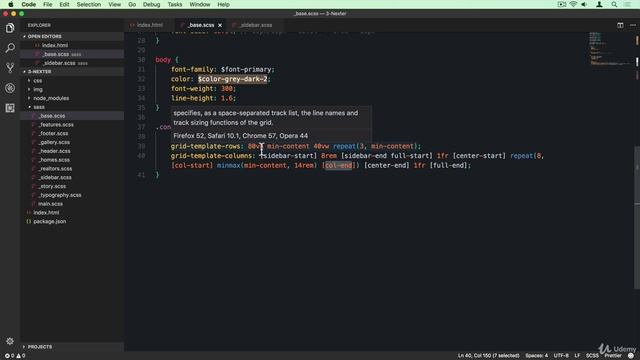Open root index.html in the file tree
This screenshot has width=640, height=360.
[x=46, y=213]
